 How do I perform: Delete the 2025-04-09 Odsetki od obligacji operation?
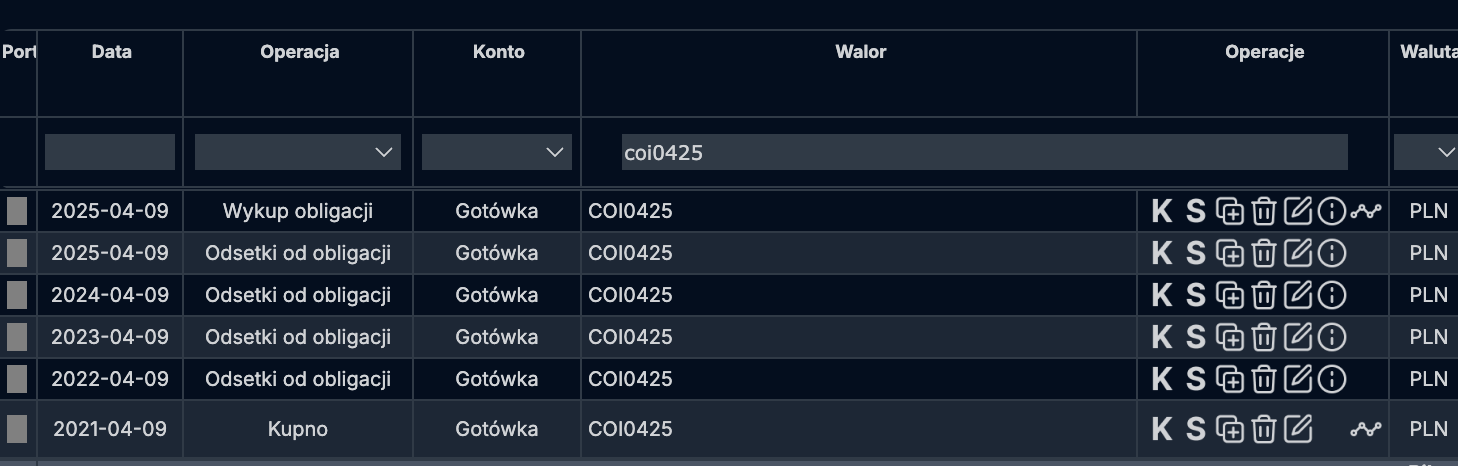1264,253
